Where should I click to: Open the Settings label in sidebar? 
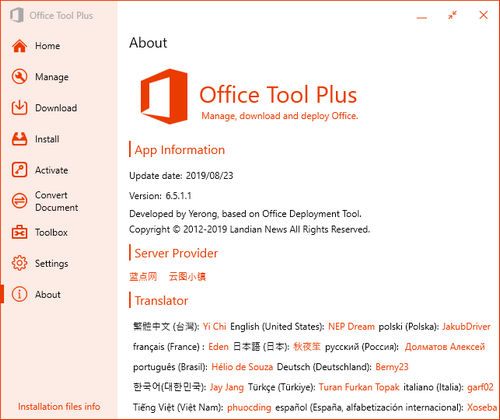point(52,264)
